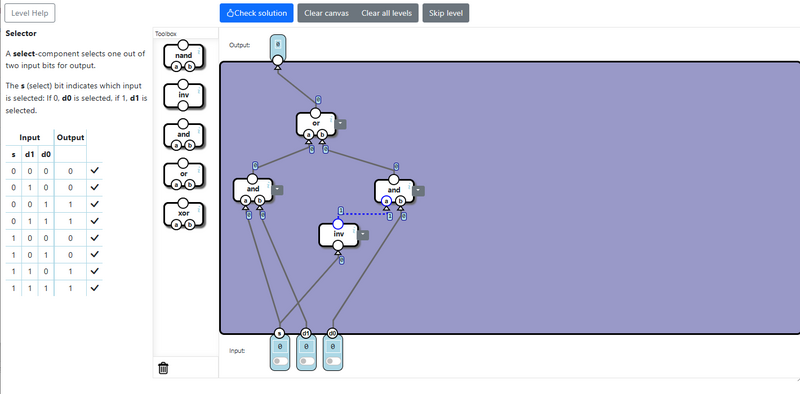Toggle the s input switch
Image resolution: width=800 pixels, height=394 pixels.
click(280, 361)
